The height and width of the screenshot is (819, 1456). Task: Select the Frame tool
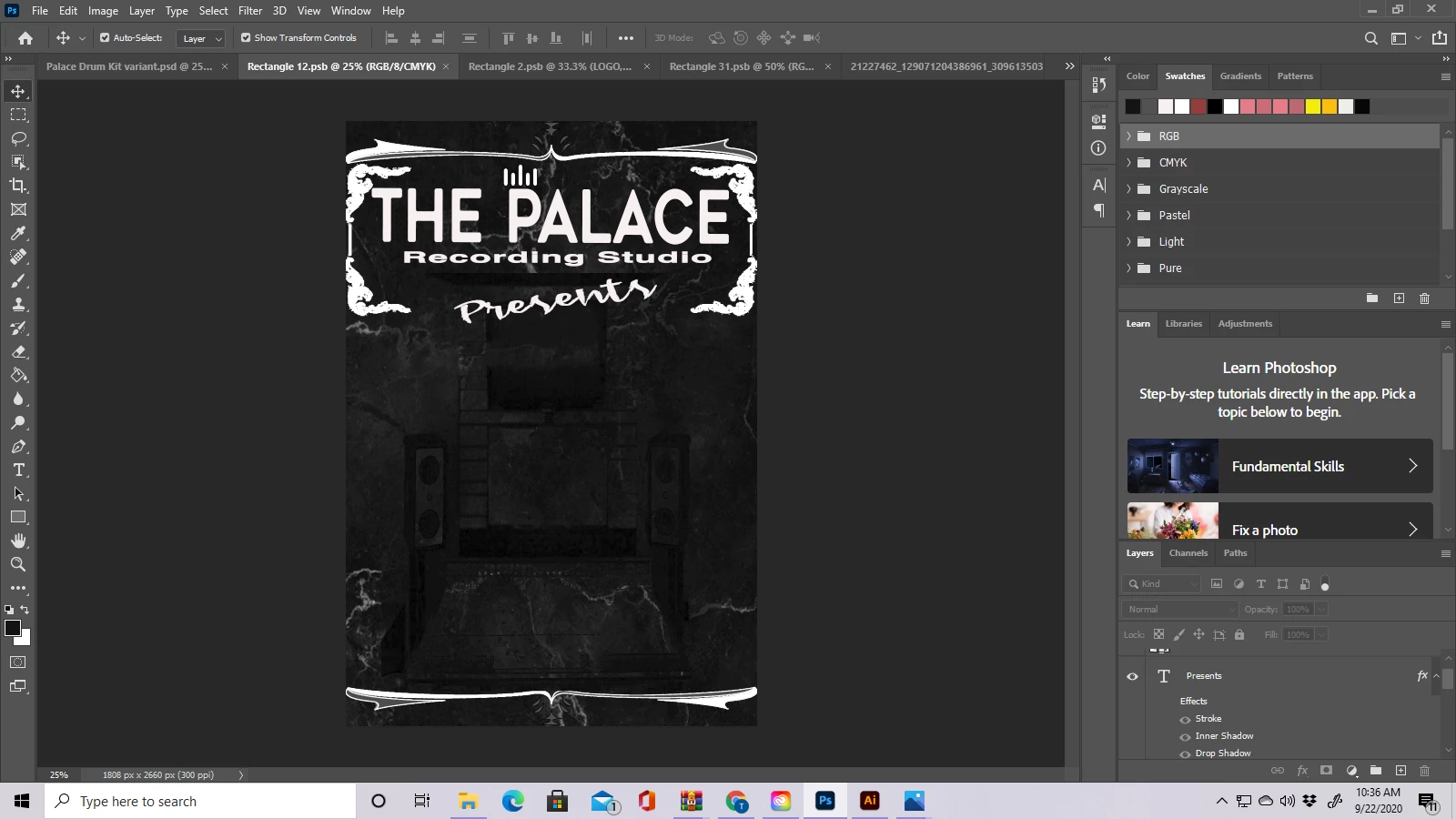[18, 209]
